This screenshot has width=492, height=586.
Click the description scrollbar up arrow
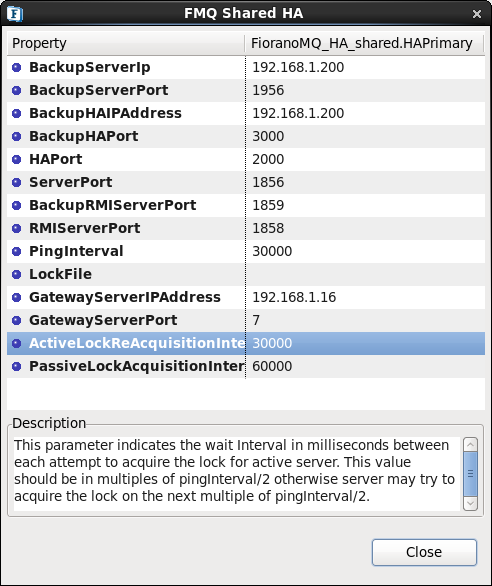(x=470, y=445)
